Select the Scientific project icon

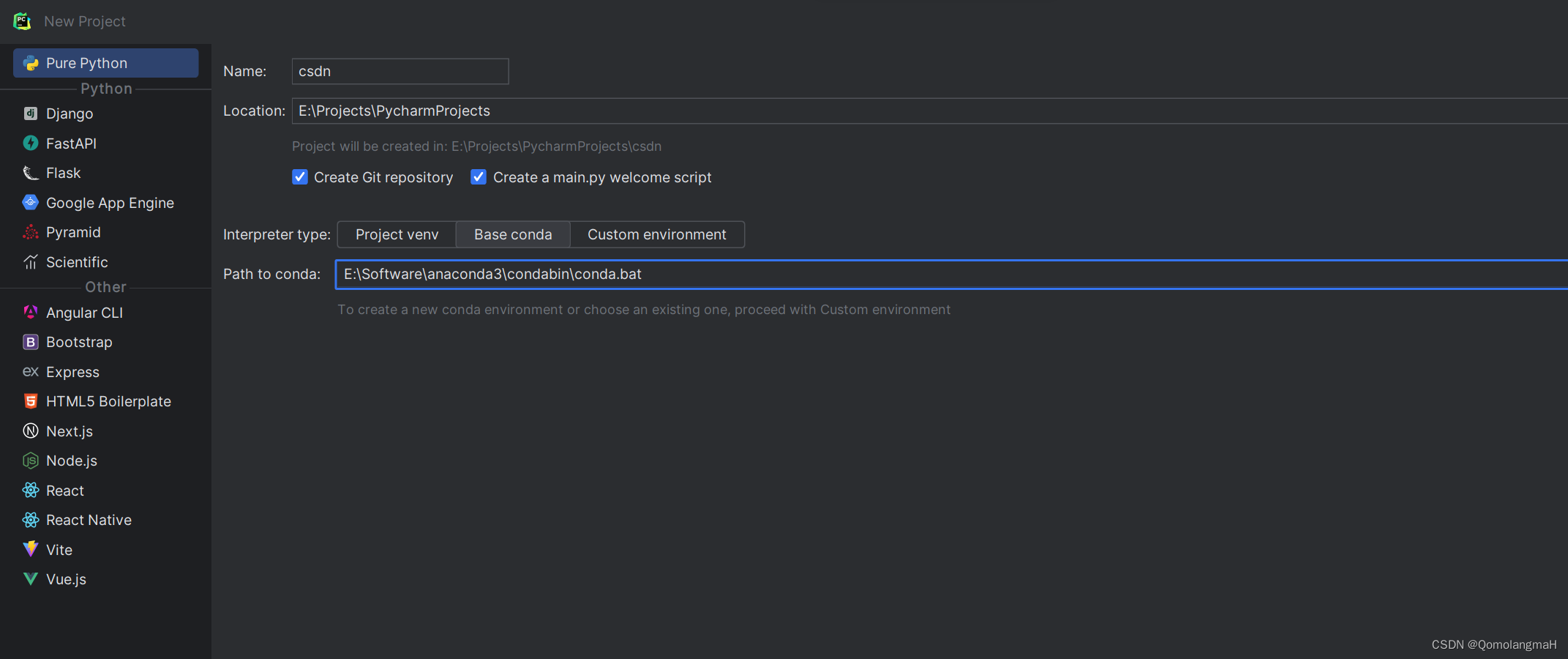click(x=31, y=261)
